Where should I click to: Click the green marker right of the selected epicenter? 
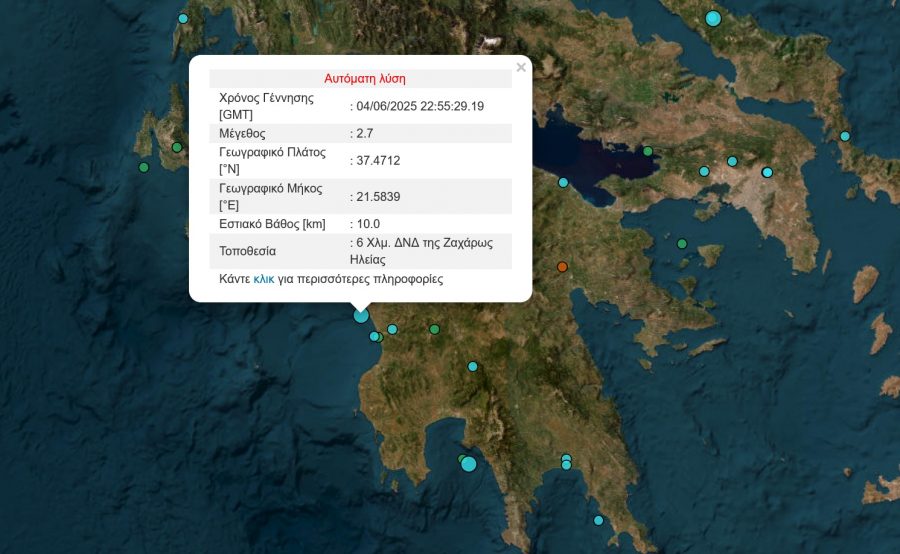[x=434, y=329]
